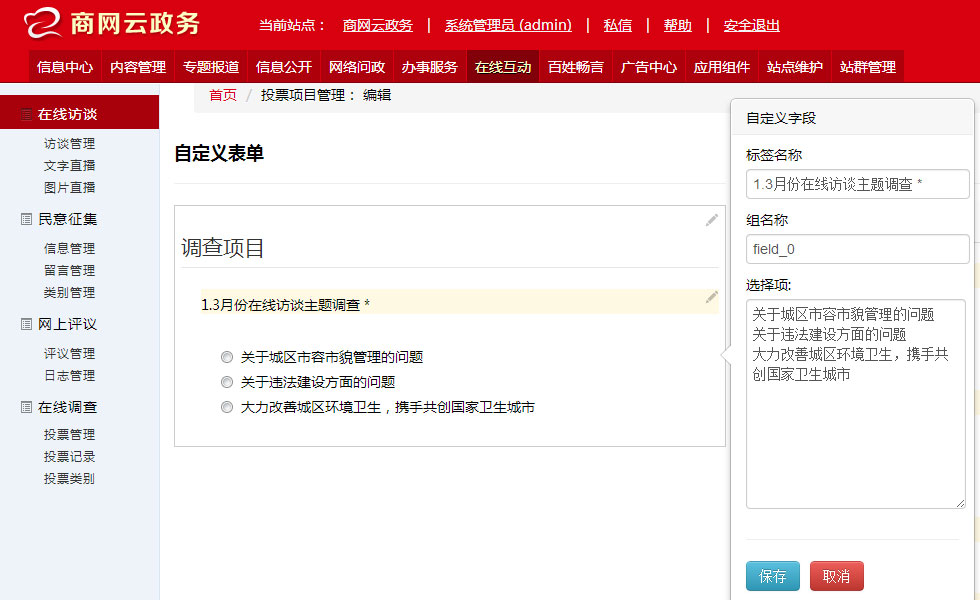Click the 保存 button
Screen dimensions: 980x600
click(x=772, y=576)
